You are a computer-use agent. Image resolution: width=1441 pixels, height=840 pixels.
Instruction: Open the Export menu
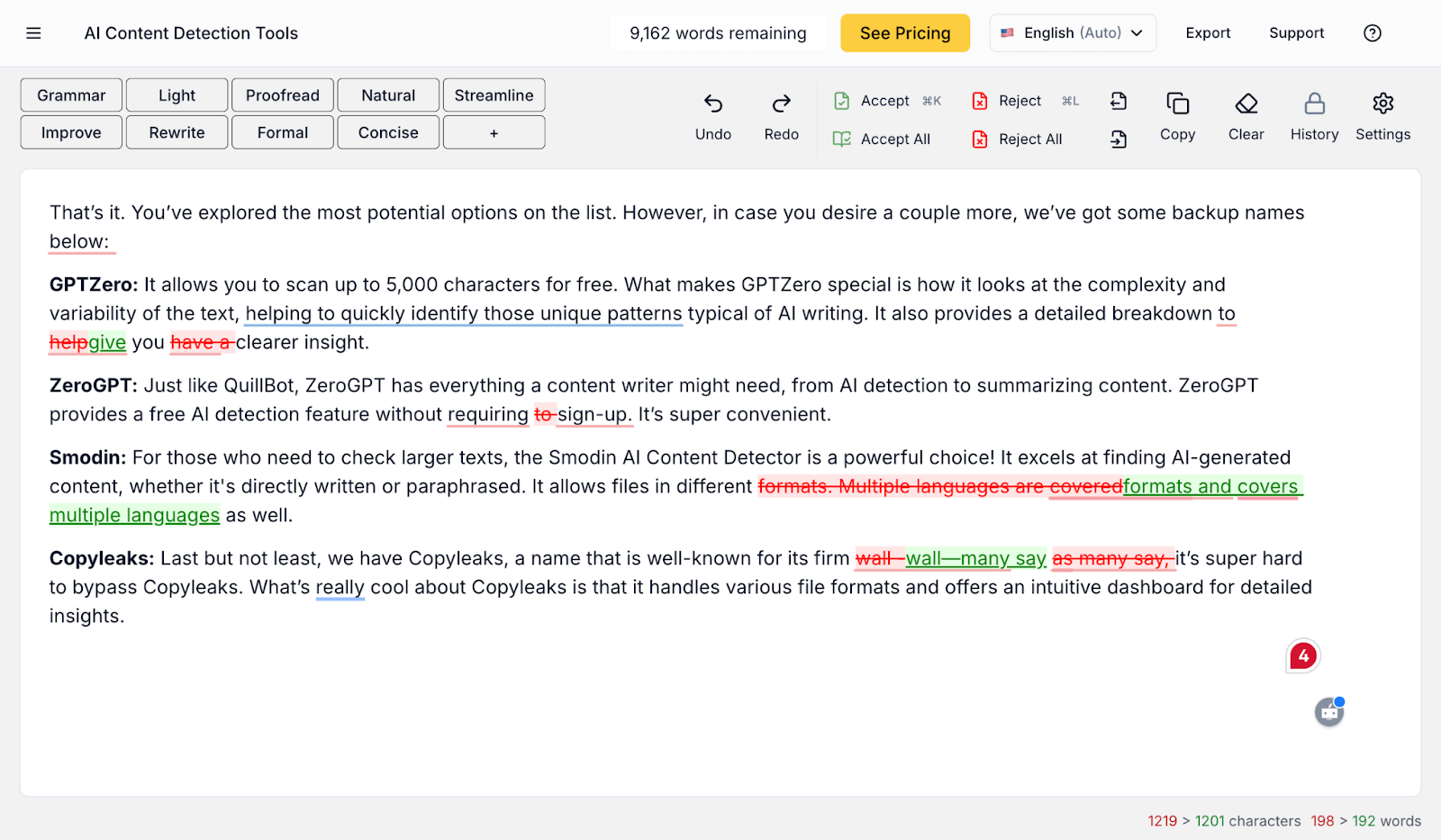[1208, 33]
